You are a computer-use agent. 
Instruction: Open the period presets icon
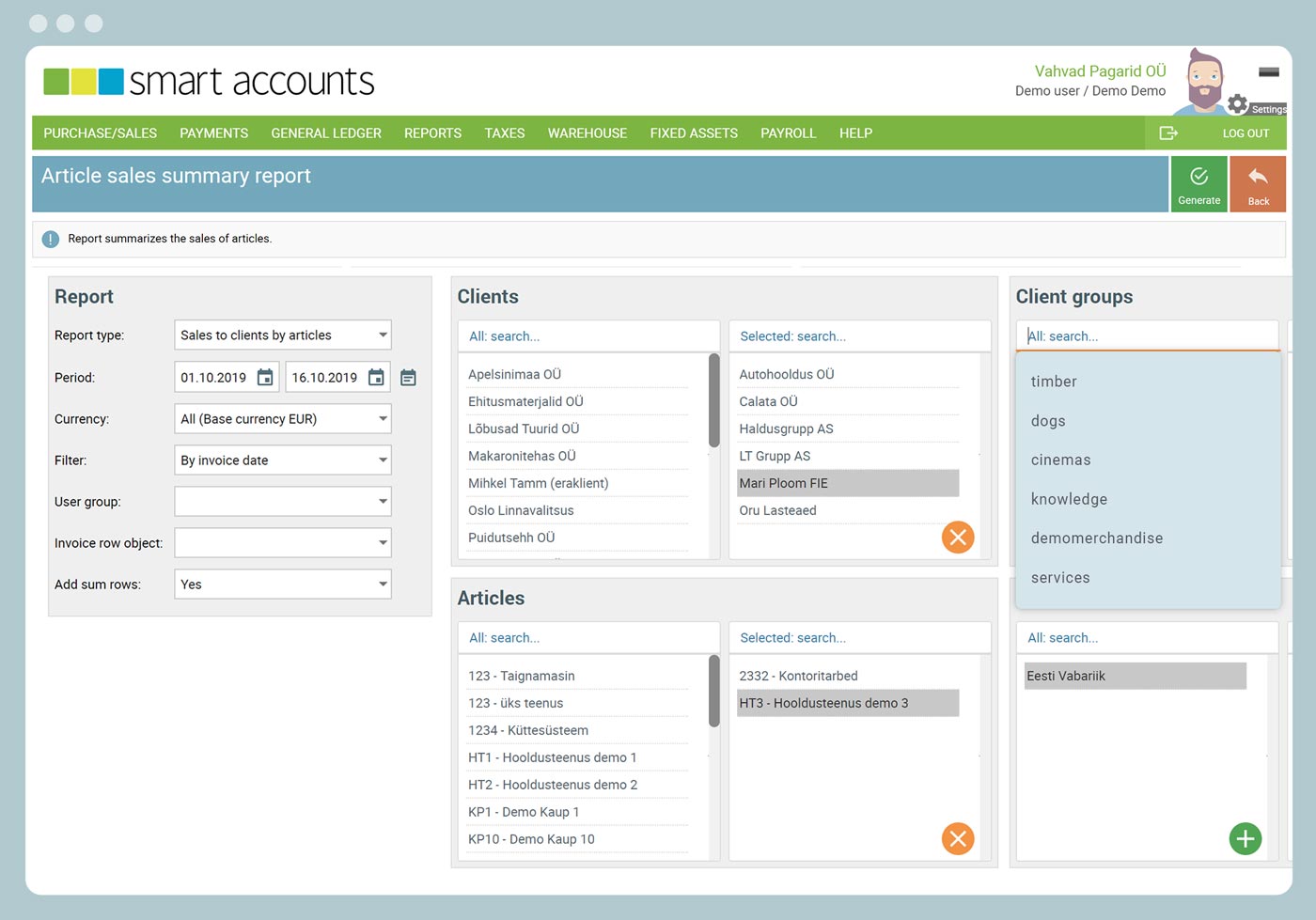[408, 378]
